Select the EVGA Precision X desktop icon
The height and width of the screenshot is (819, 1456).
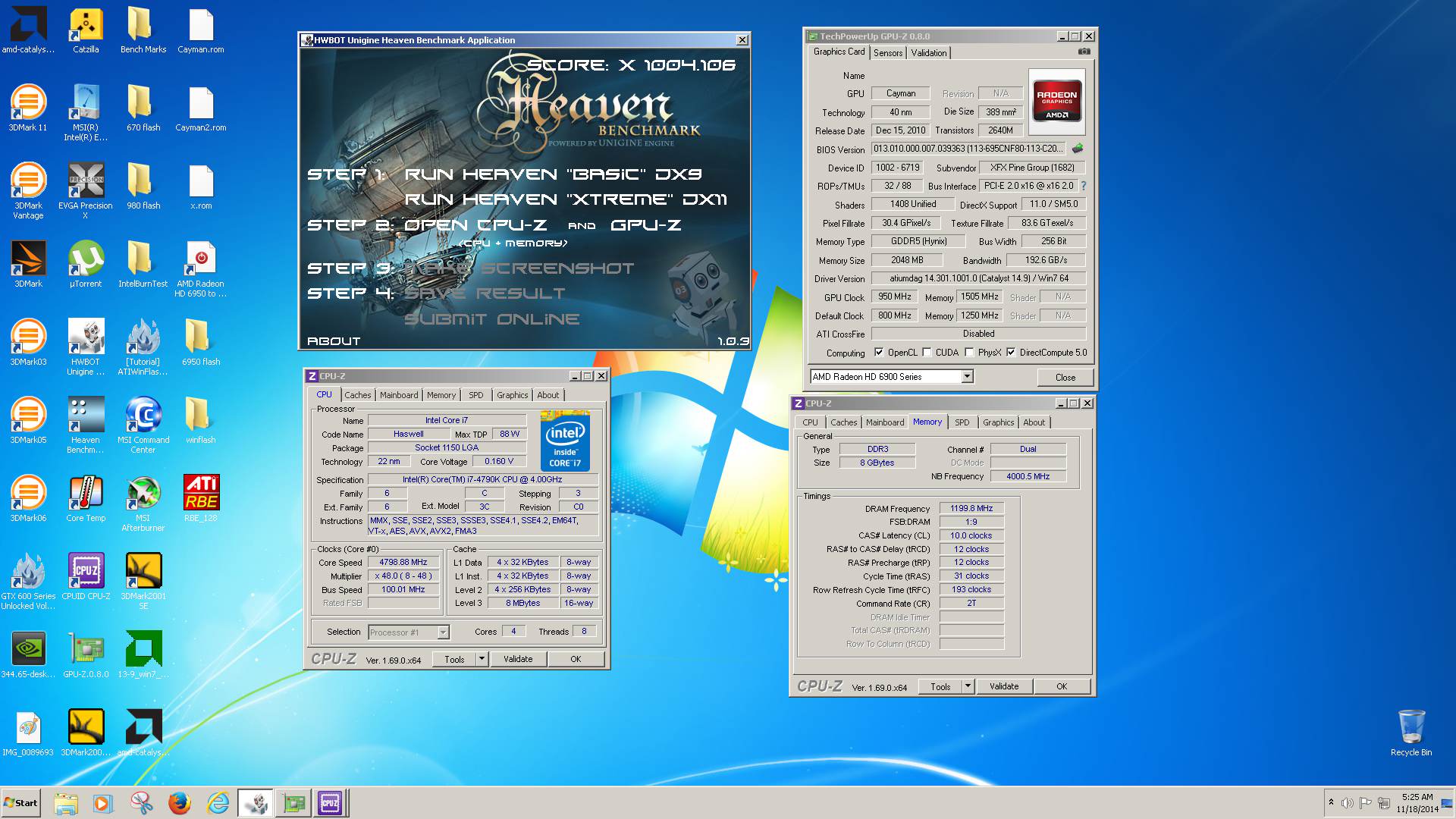tap(86, 190)
